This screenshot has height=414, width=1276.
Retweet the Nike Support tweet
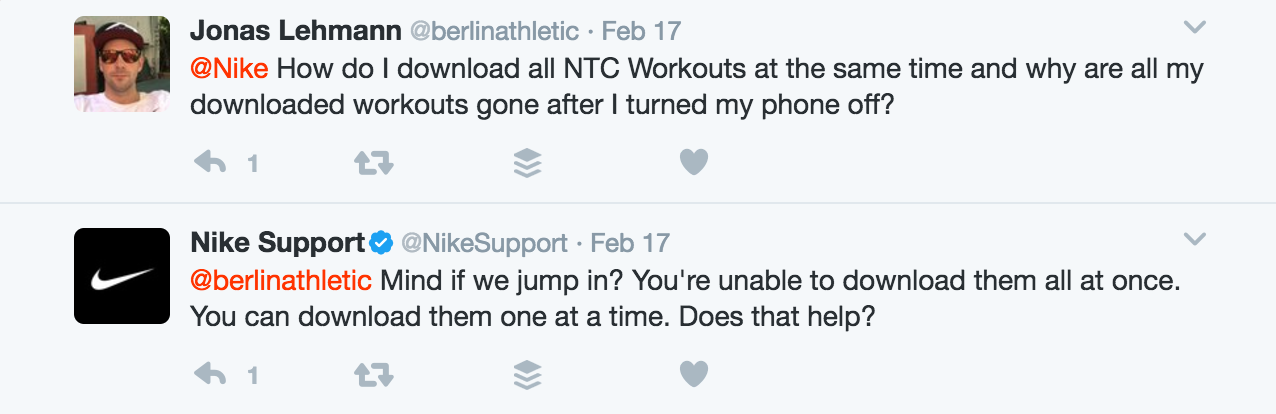[x=374, y=375]
